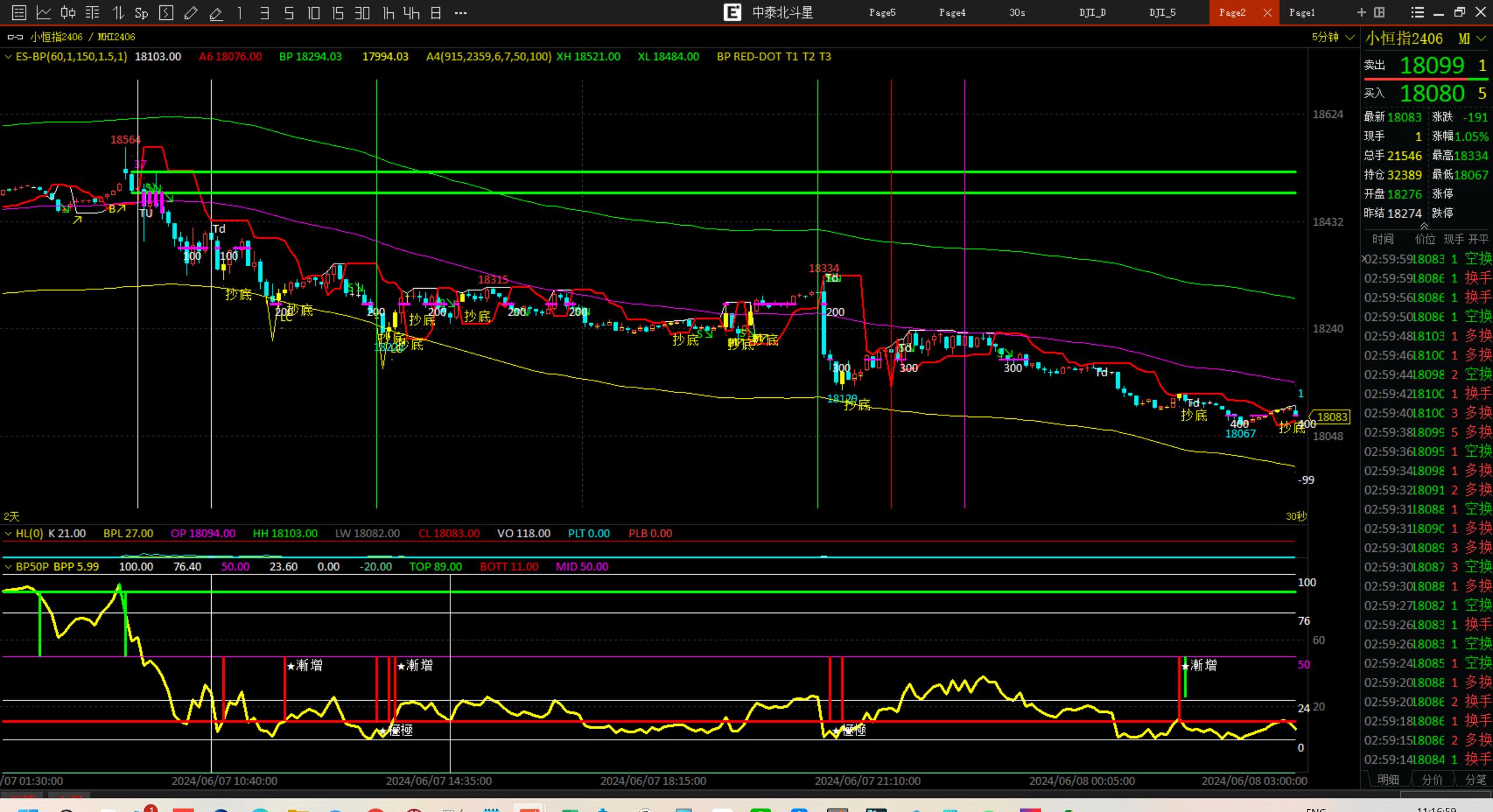Click the 2024/06/07 21:10:00 time label
1493x812 pixels.
tap(868, 780)
